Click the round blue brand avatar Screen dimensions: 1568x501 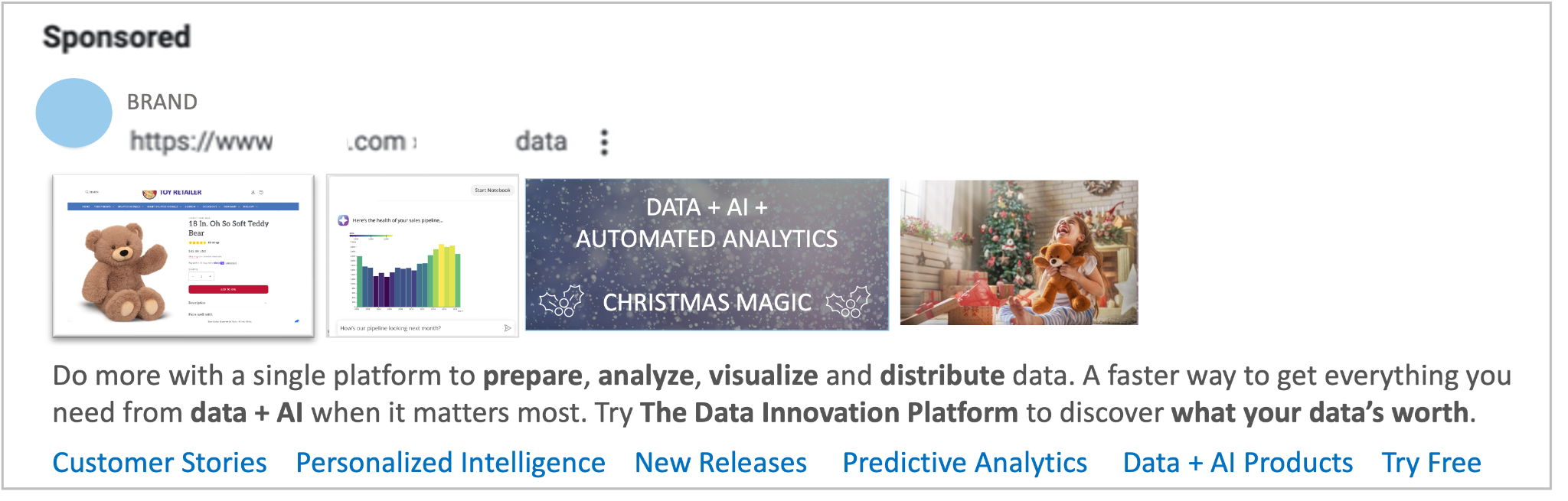pos(74,113)
